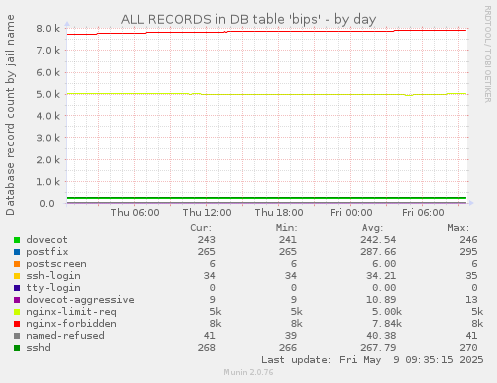Click the 8.0 k y-axis label

[48, 29]
